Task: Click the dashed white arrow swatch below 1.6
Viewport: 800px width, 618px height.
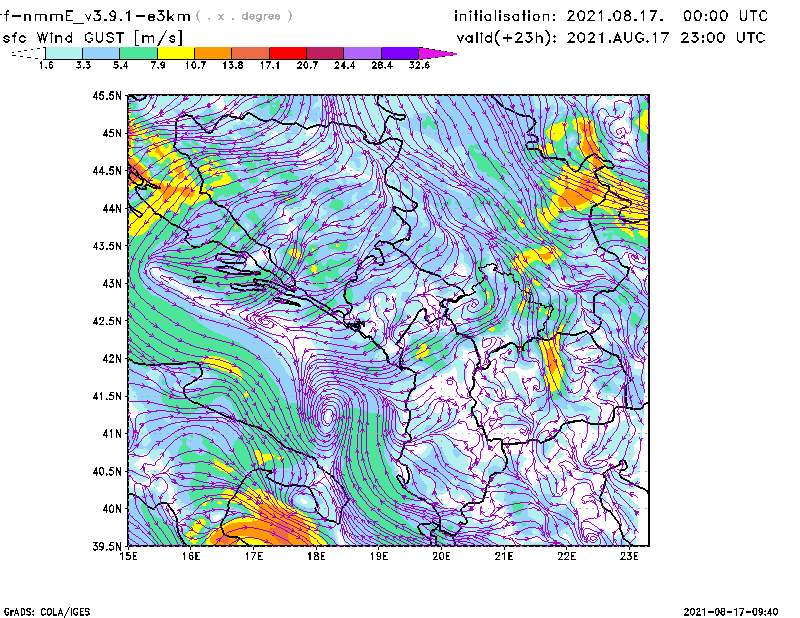Action: [x=28, y=53]
